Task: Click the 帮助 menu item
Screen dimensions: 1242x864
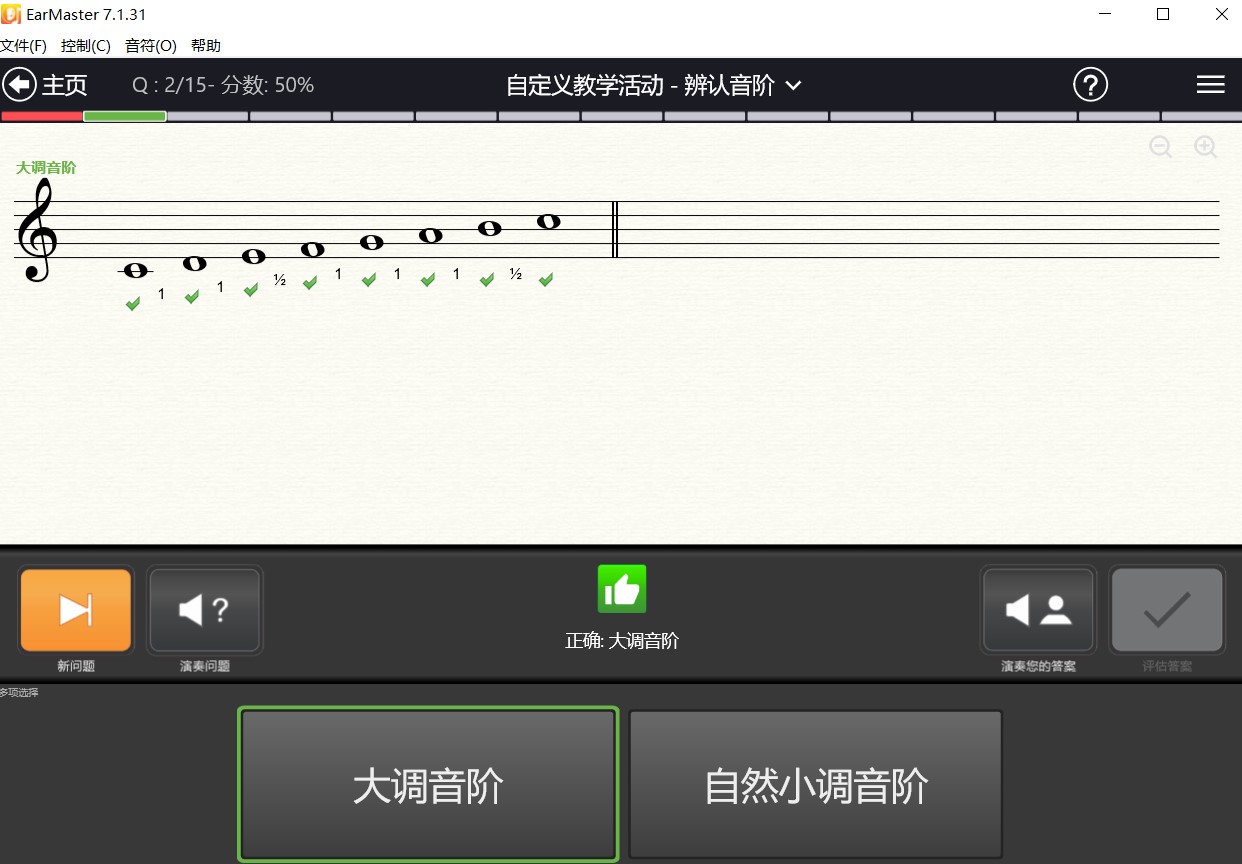Action: pyautogui.click(x=205, y=45)
